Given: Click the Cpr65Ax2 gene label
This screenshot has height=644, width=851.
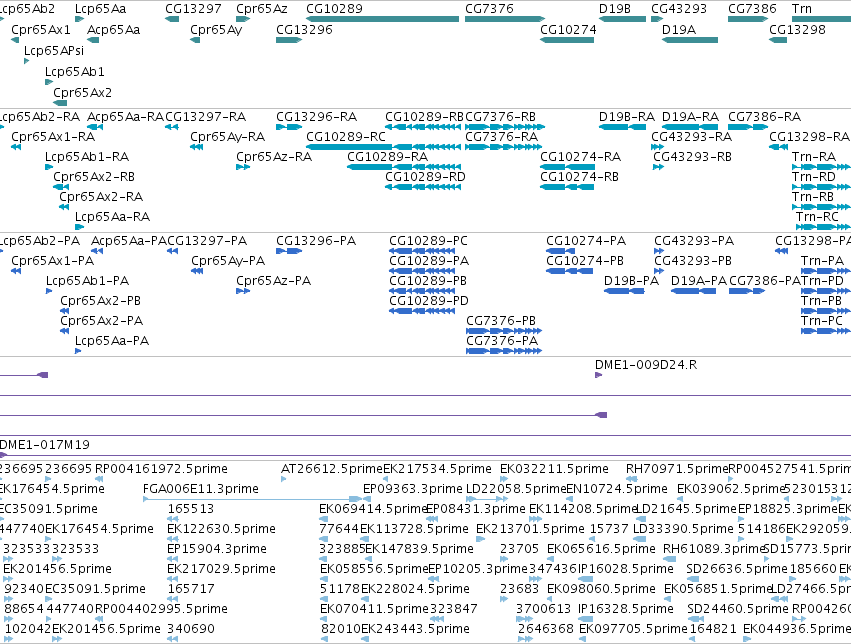Looking at the screenshot, I should click(x=82, y=93).
